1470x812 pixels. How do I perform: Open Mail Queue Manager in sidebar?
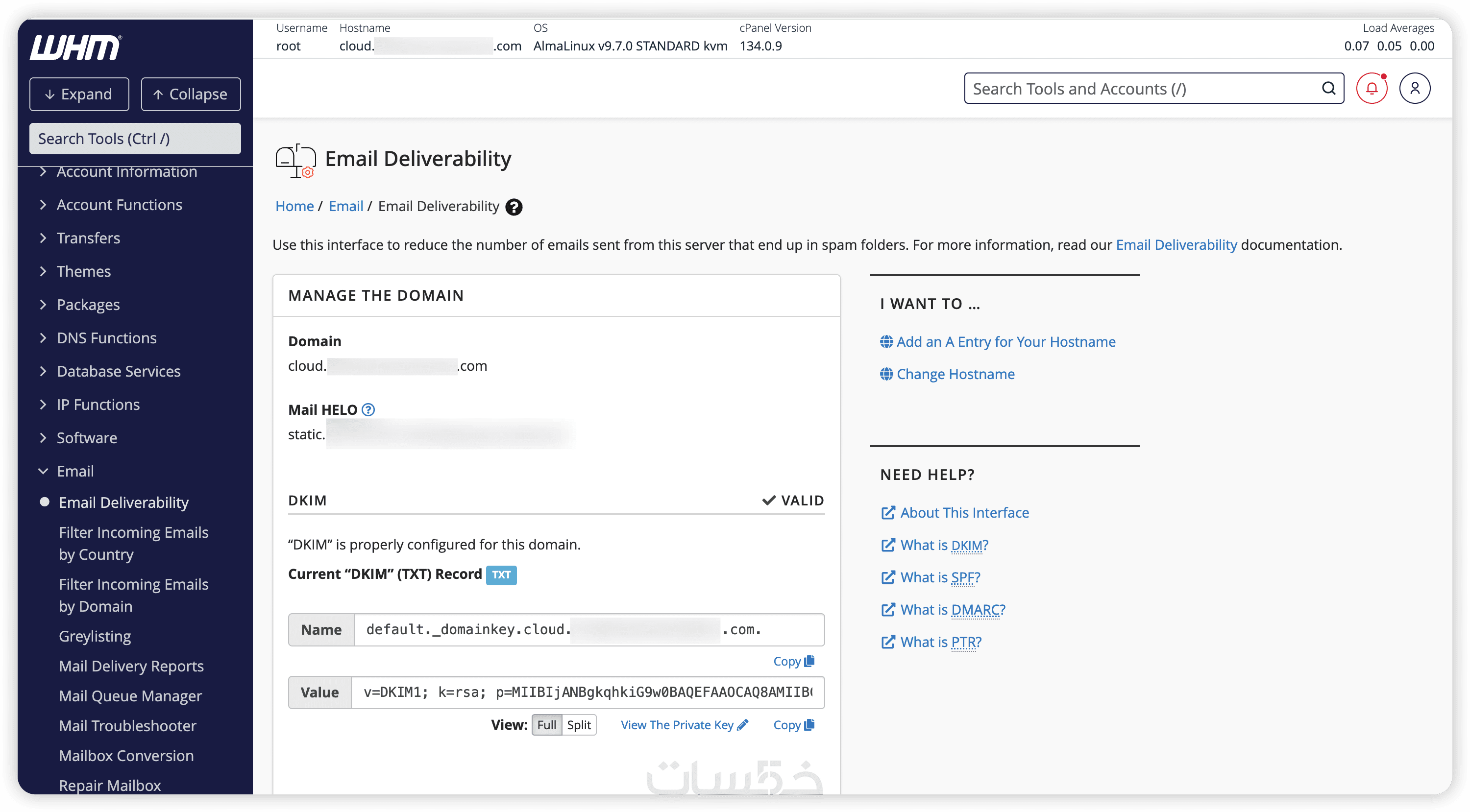[130, 696]
